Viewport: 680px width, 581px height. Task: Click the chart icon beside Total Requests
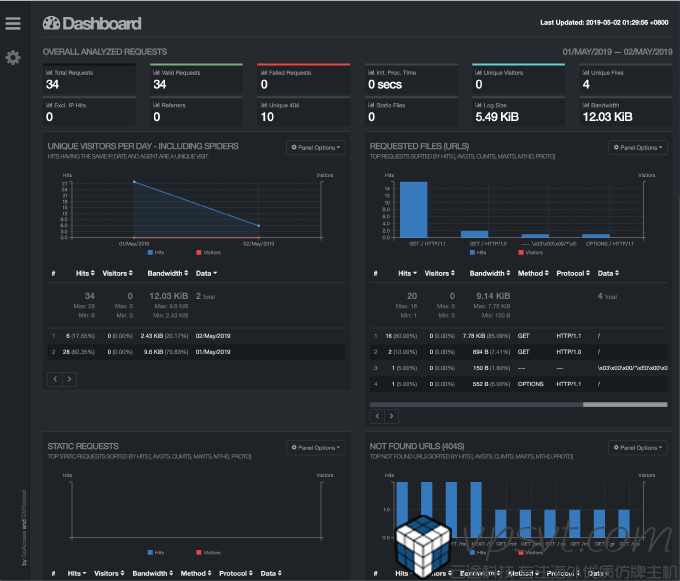[49, 73]
